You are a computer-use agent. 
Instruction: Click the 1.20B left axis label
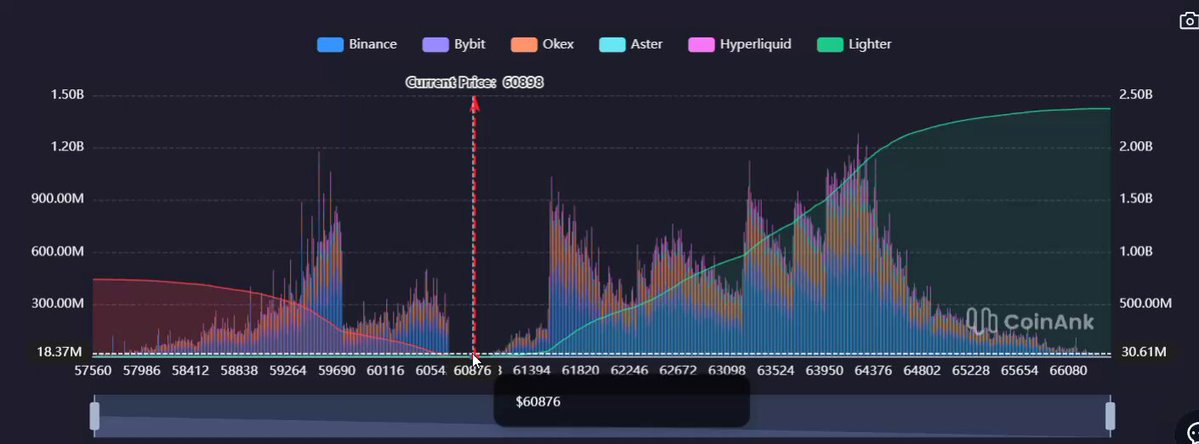(67, 147)
